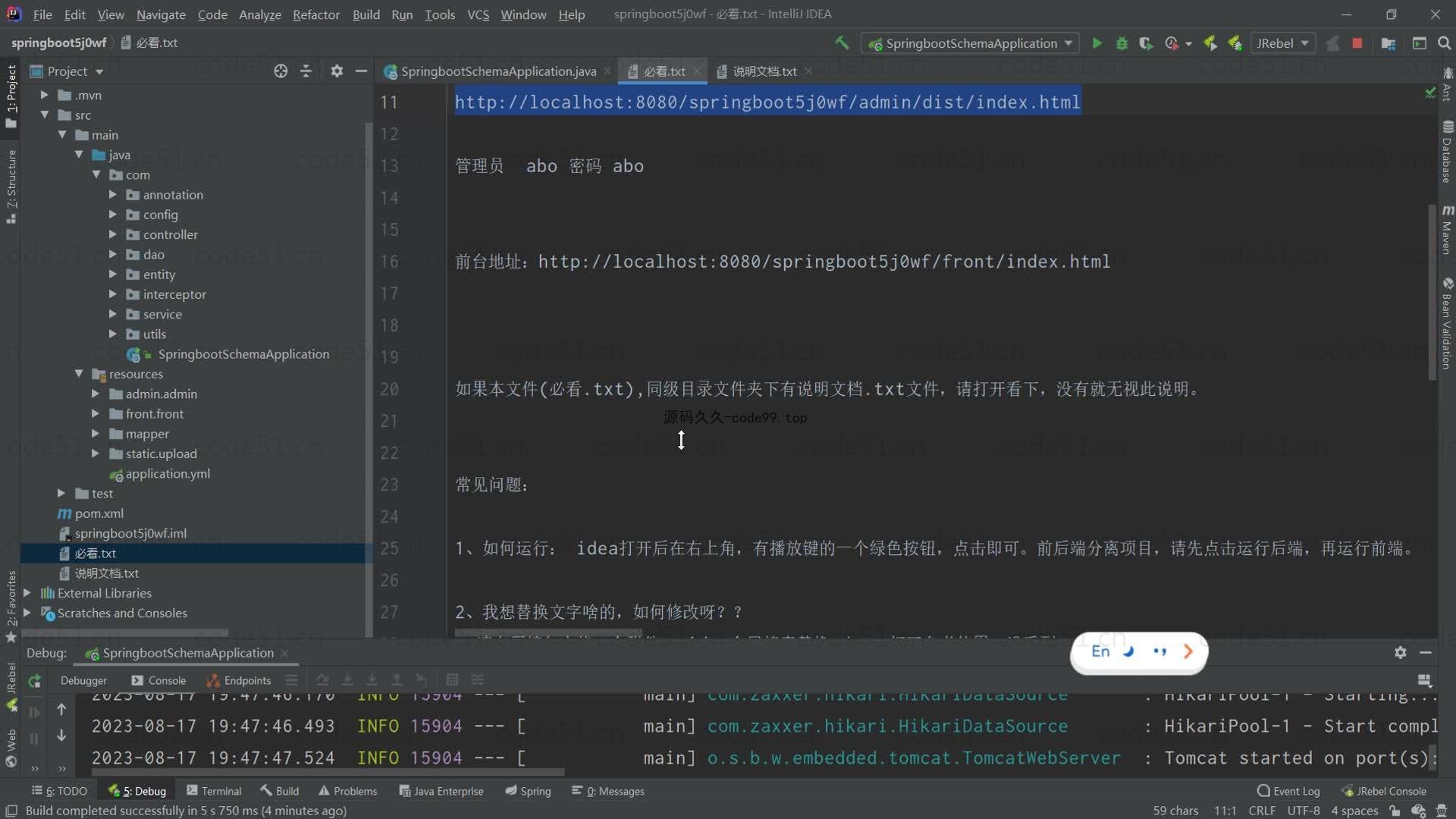Viewport: 1456px width, 819px height.
Task: Open the Spring tool window
Action: (528, 791)
